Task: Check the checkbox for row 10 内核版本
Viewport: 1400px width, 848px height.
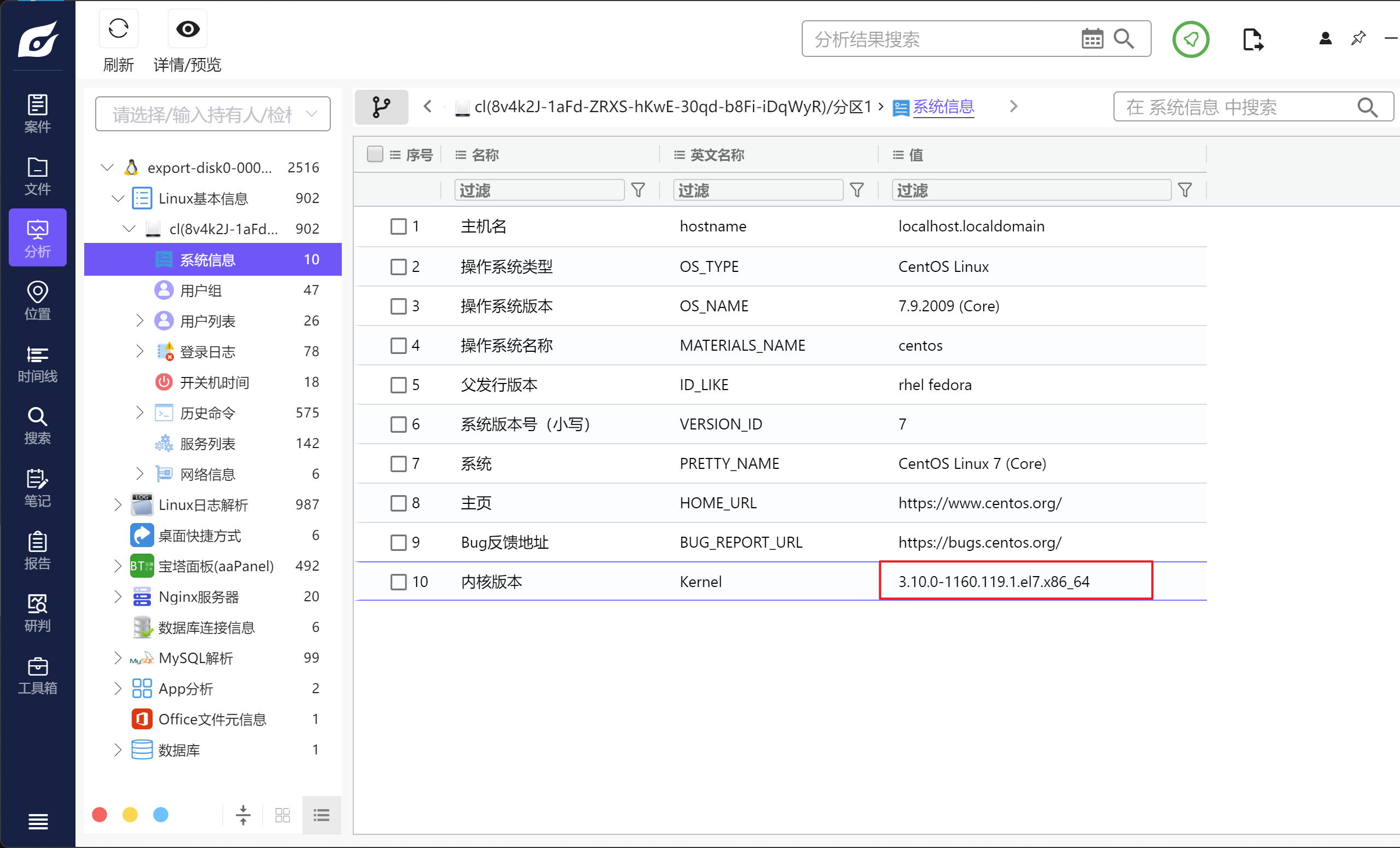Action: click(398, 582)
